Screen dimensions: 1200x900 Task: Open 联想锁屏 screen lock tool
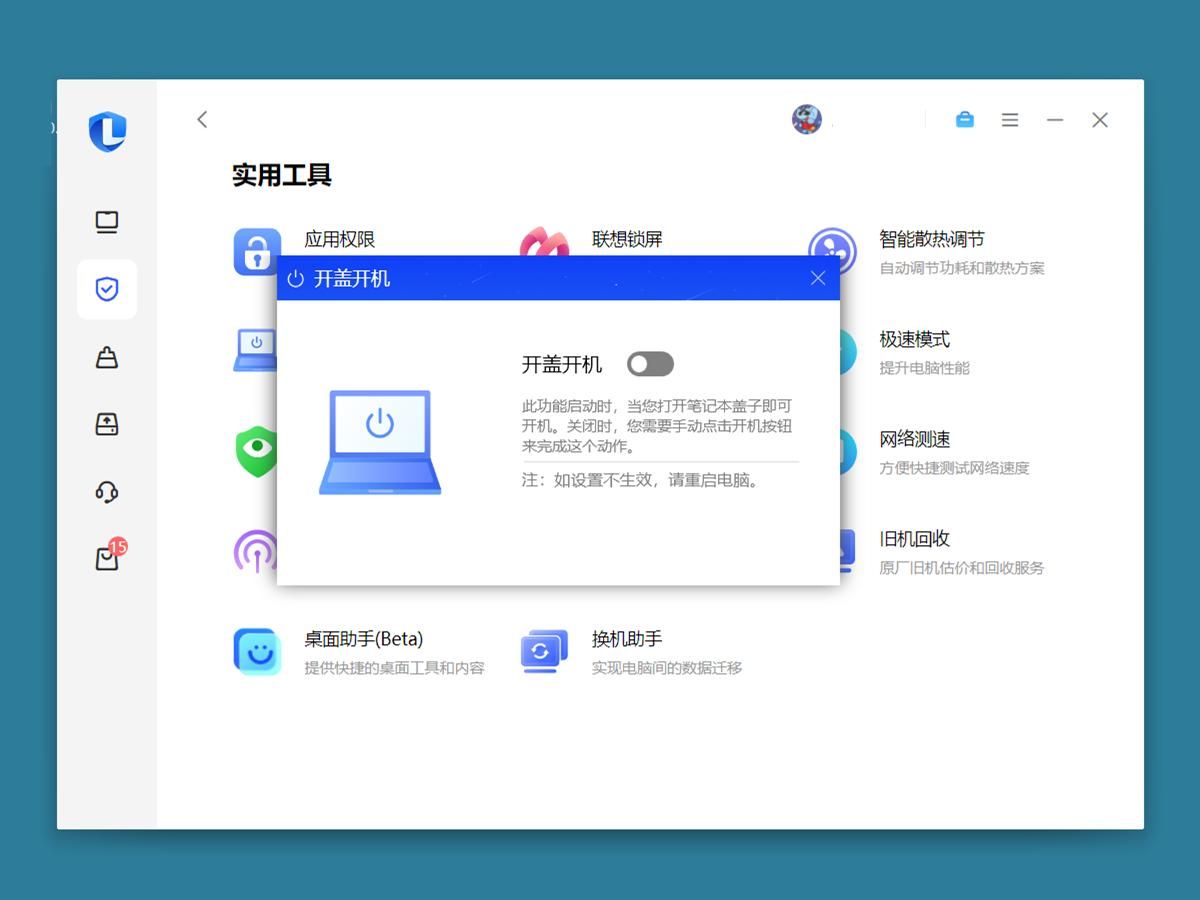pos(543,245)
